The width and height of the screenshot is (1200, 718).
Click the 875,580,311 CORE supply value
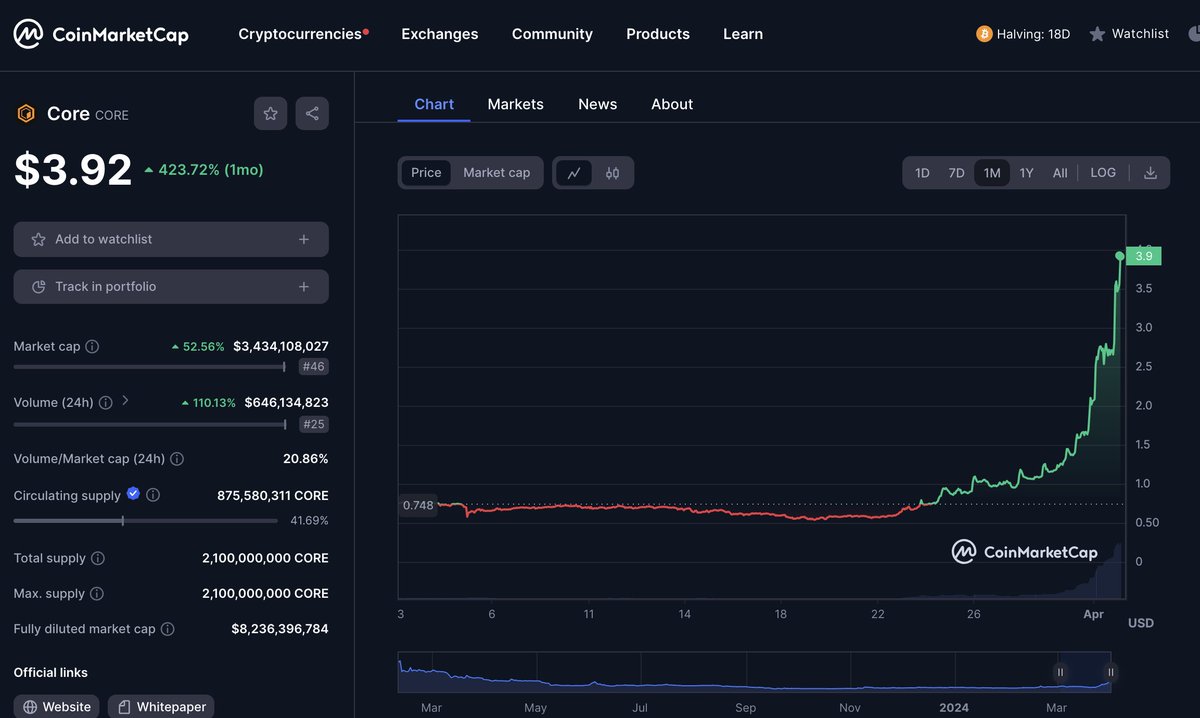(x=273, y=495)
